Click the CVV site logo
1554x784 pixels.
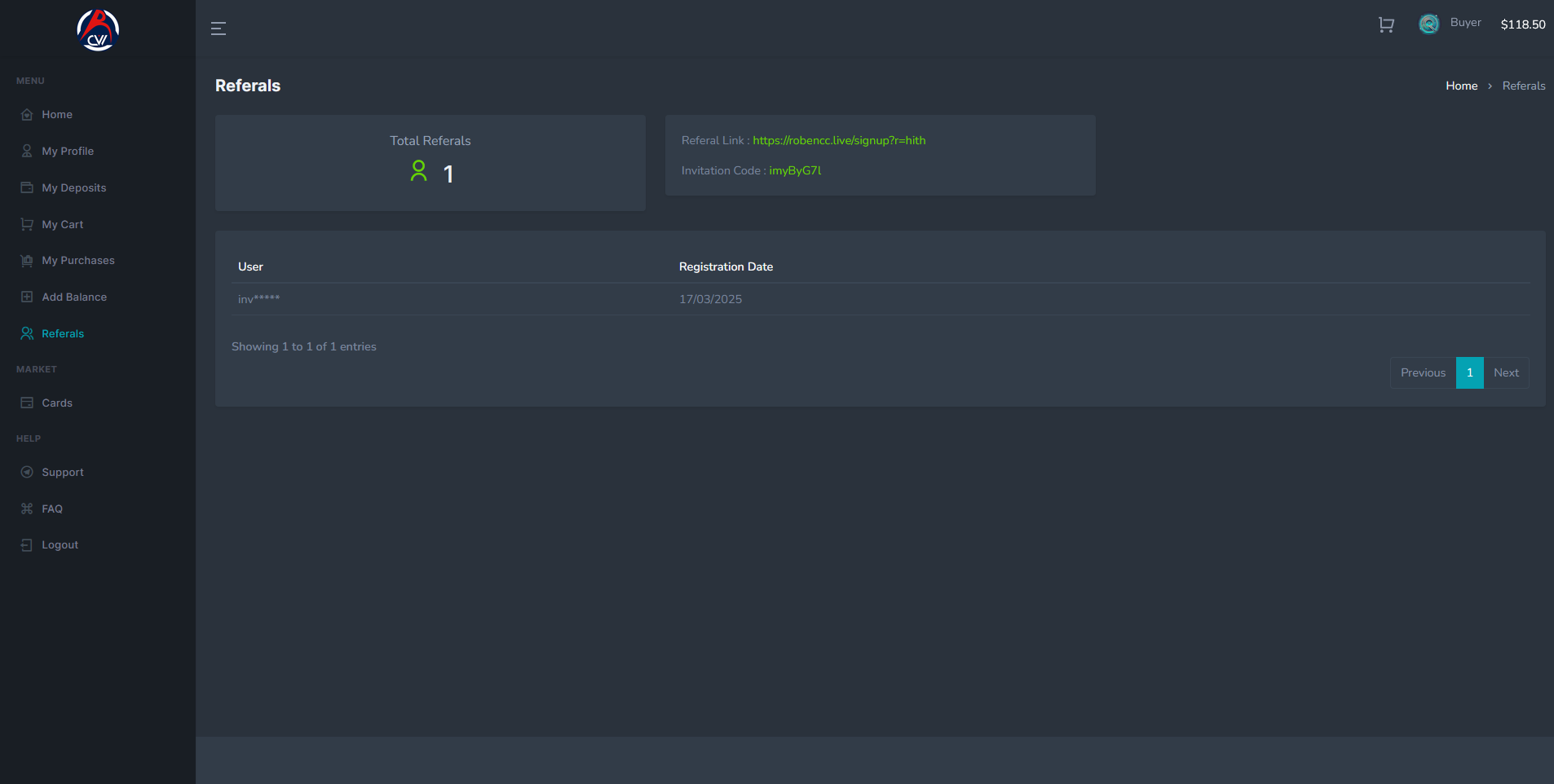click(98, 30)
